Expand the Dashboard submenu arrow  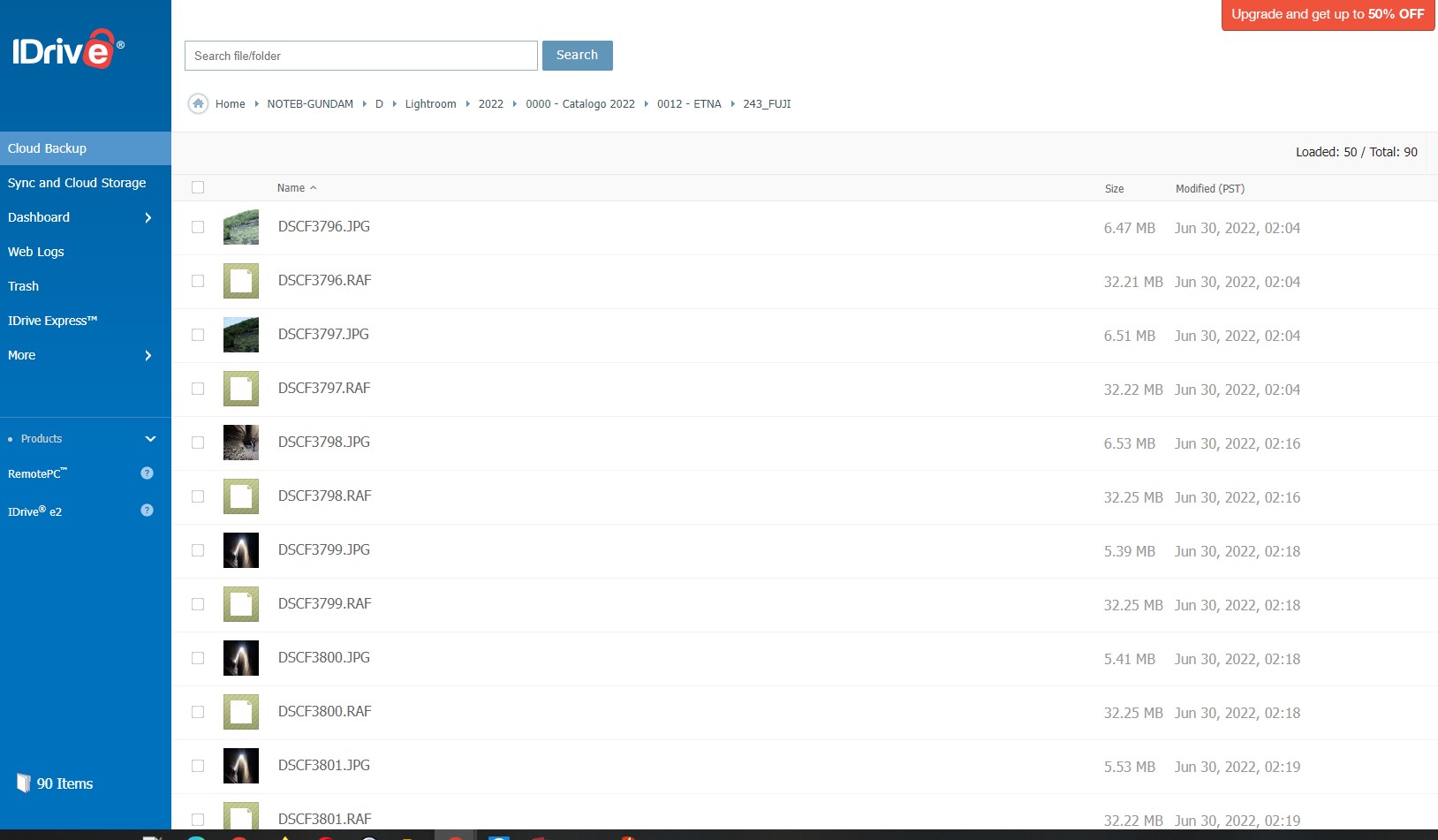[x=148, y=217]
